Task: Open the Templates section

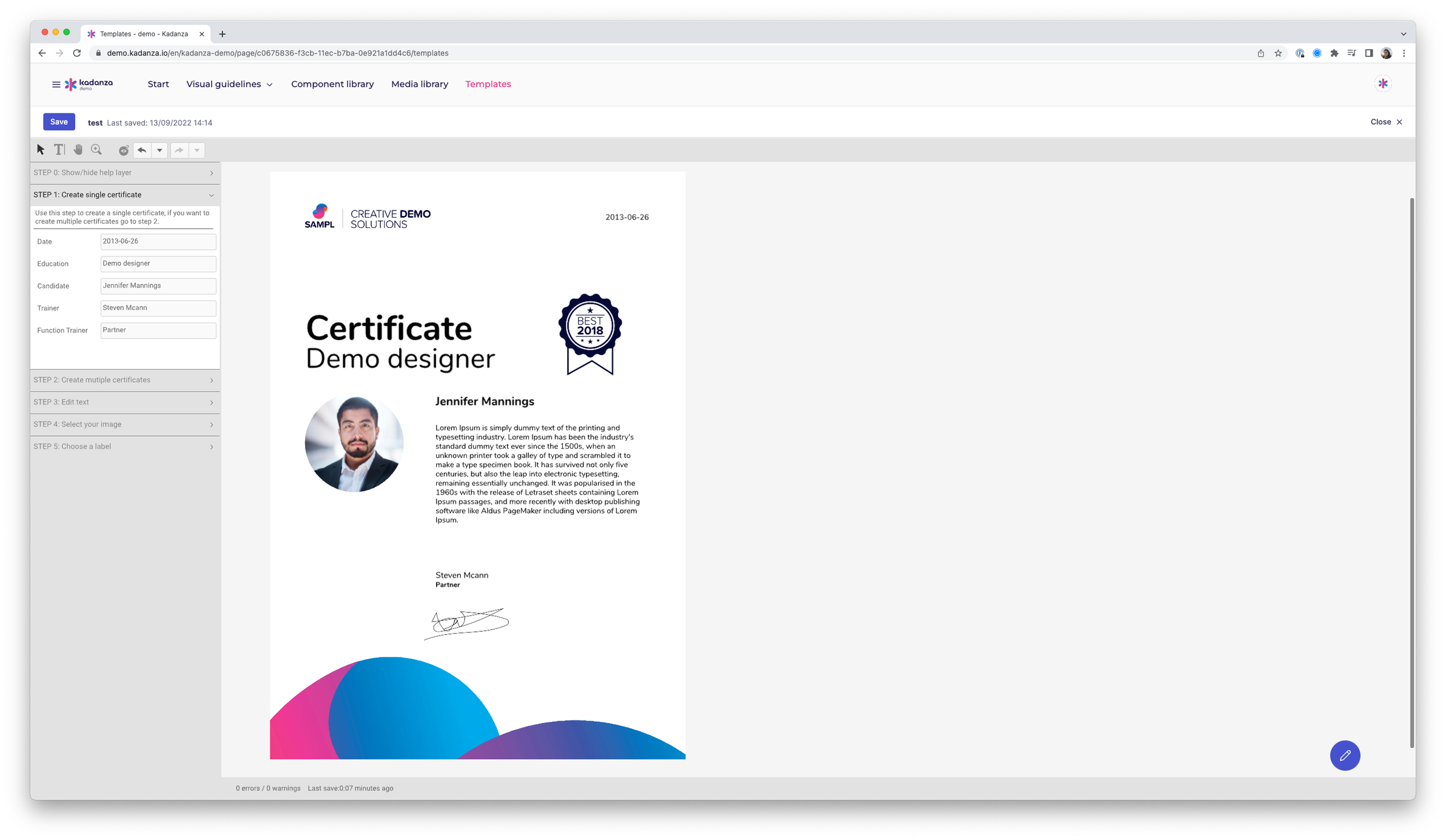Action: (488, 84)
